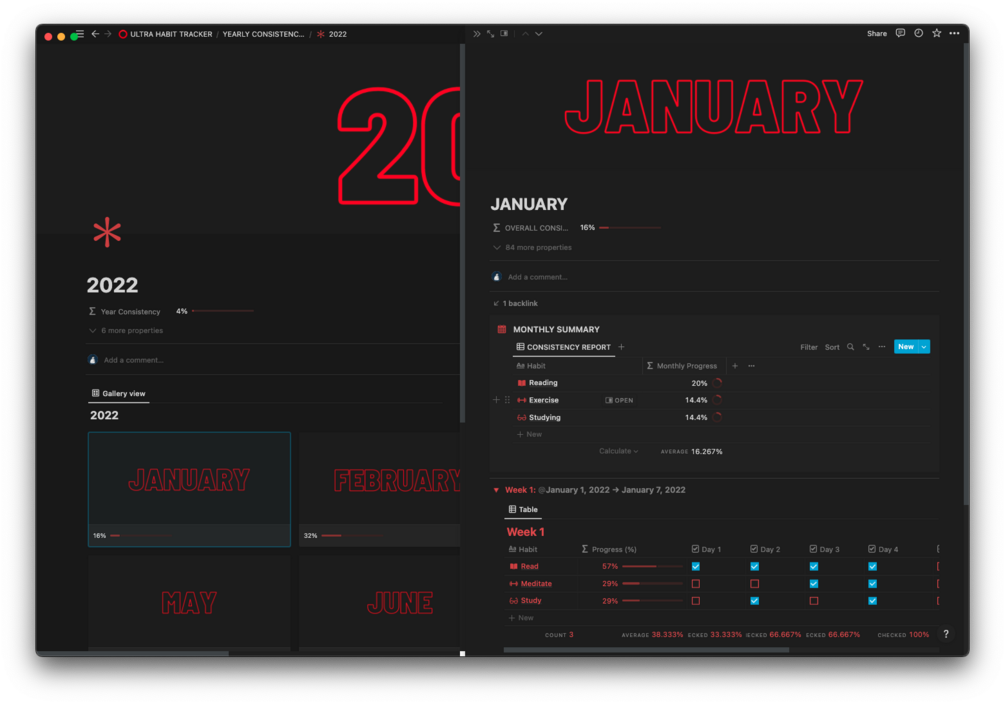Collapse the Week 1 toggle triangle

pyautogui.click(x=496, y=490)
